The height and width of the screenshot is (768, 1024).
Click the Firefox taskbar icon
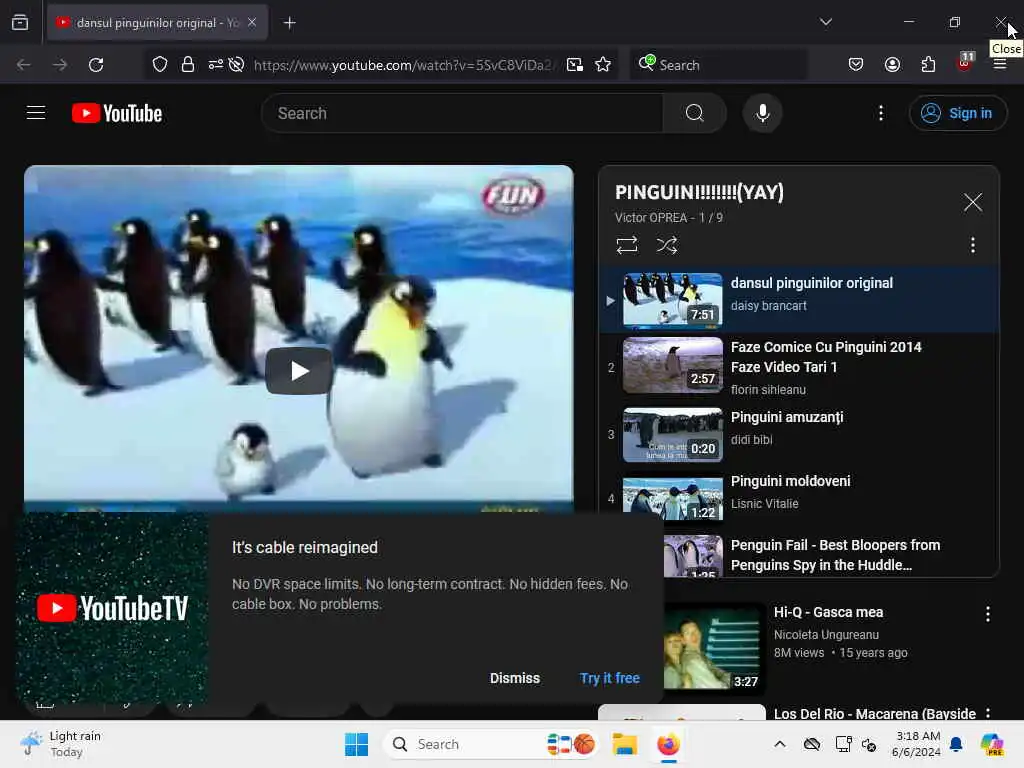[668, 744]
